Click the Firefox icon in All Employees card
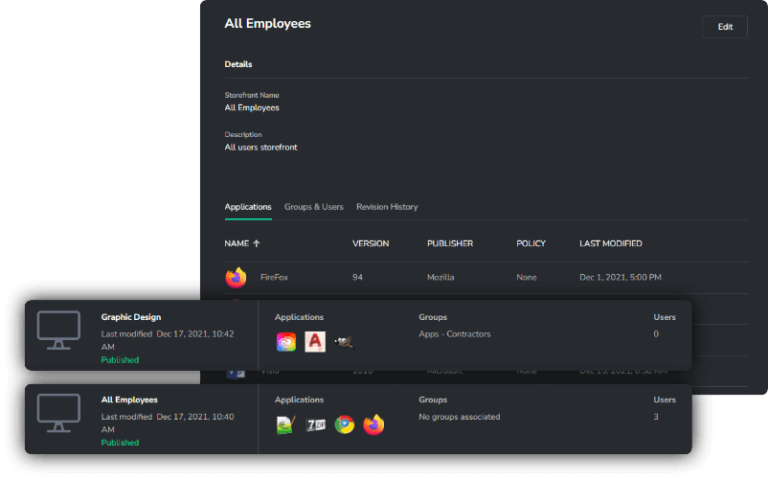 [x=374, y=425]
